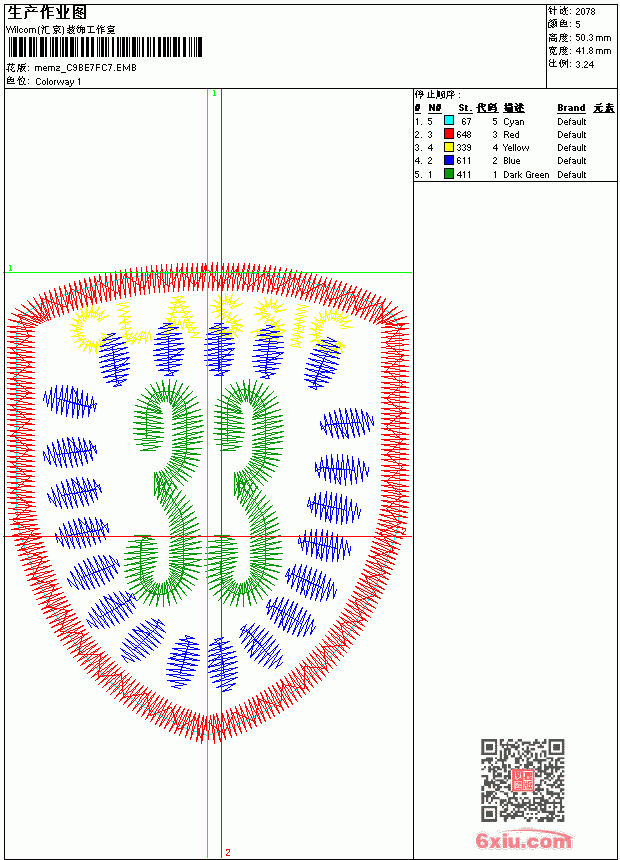The width and height of the screenshot is (620, 860).
Task: Click the barcode under the studio name
Action: click(105, 47)
